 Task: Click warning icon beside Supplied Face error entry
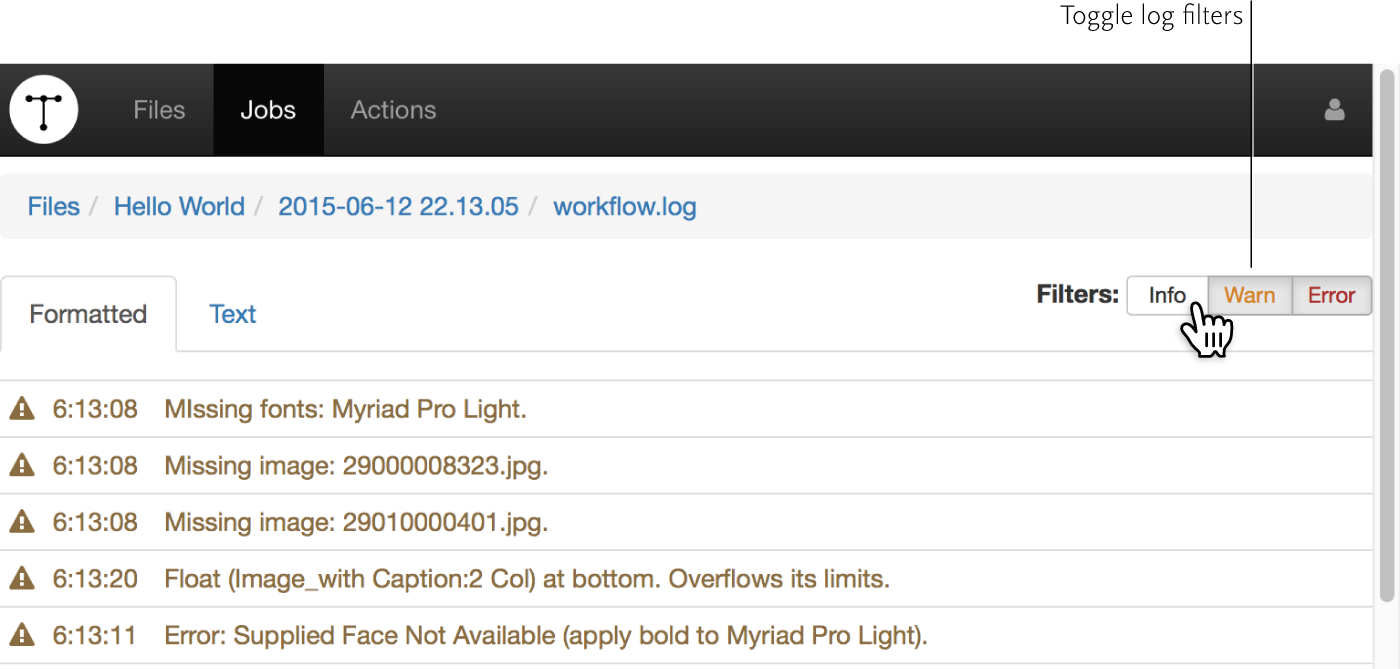[x=22, y=635]
